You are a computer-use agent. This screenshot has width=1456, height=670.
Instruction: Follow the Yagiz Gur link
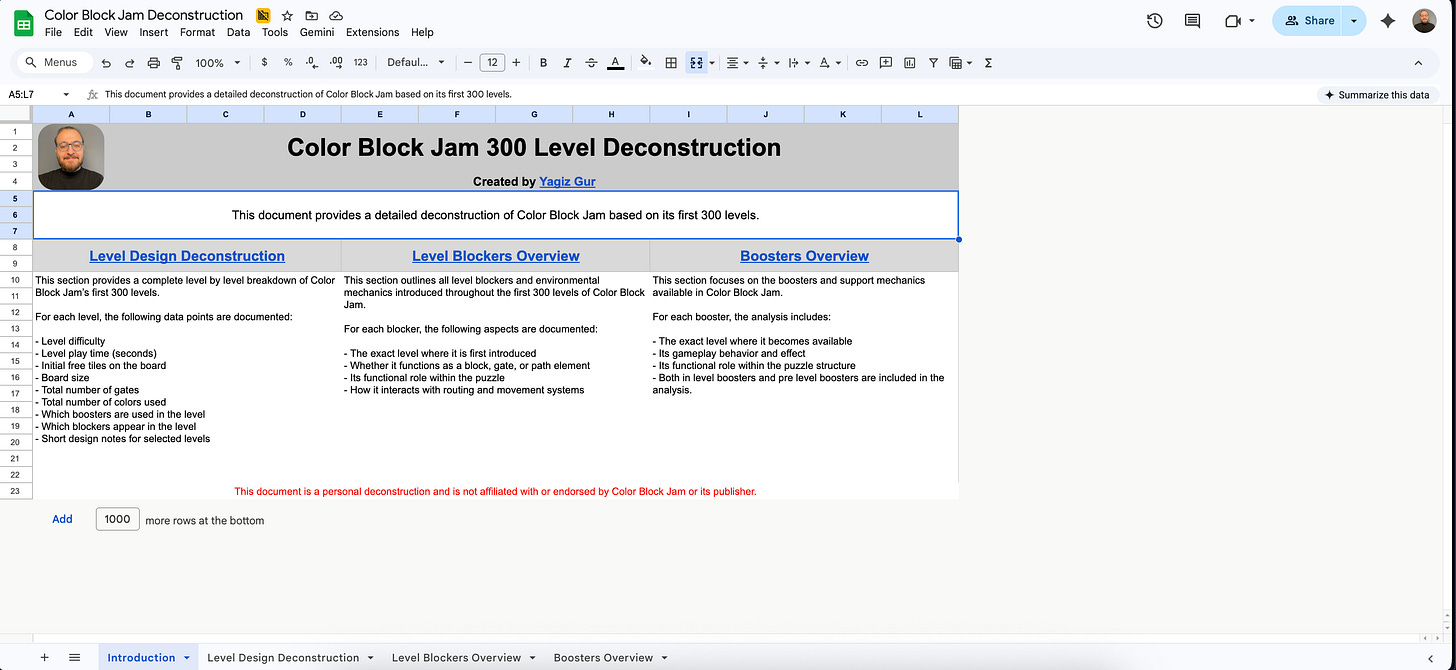pos(567,181)
